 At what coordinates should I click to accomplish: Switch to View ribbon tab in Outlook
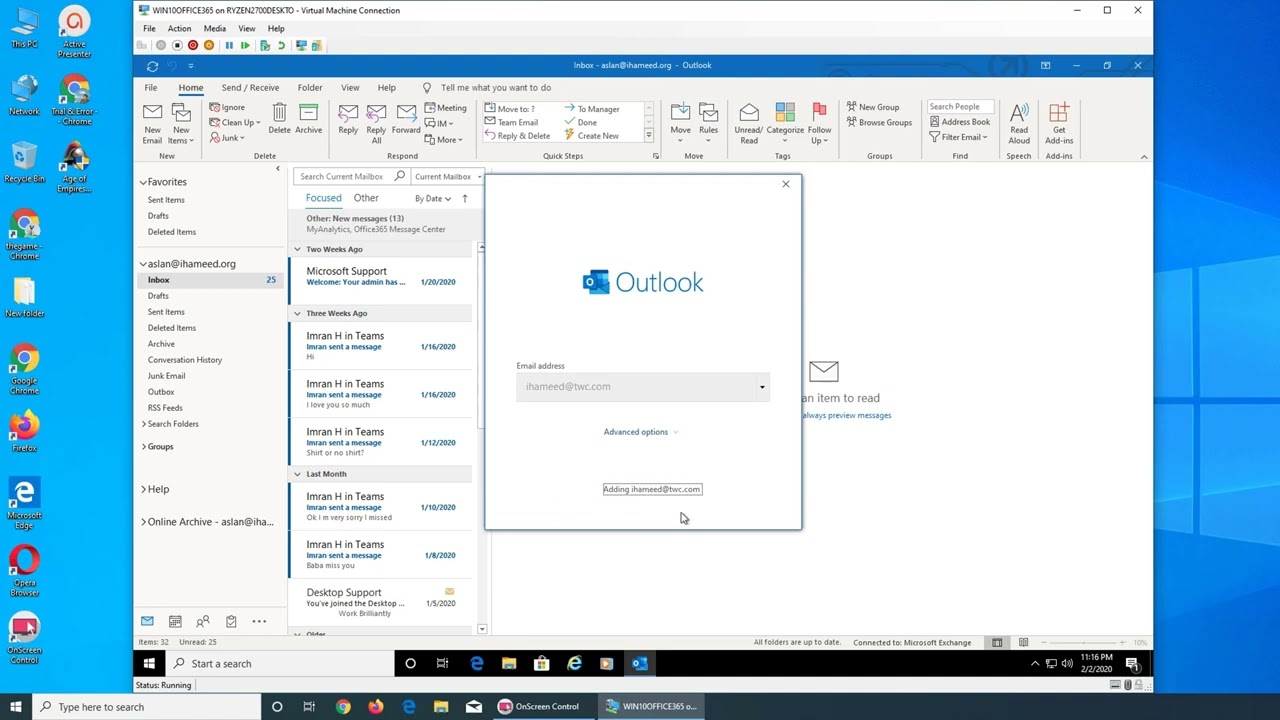350,88
